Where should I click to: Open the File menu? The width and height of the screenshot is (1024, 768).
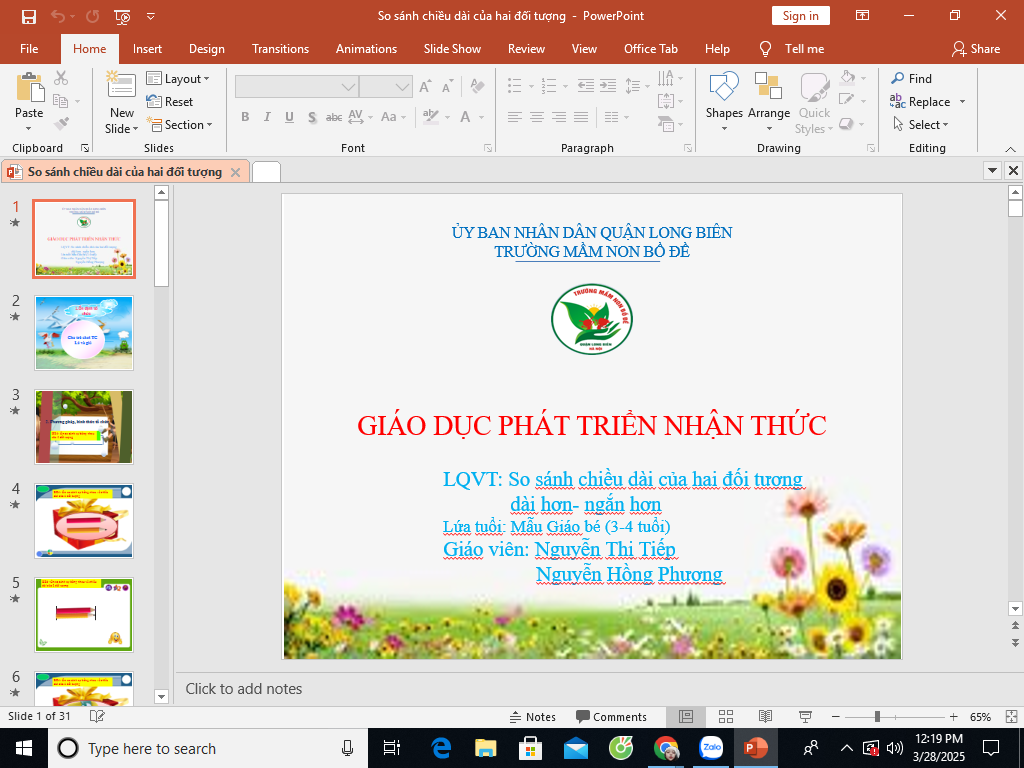[29, 49]
